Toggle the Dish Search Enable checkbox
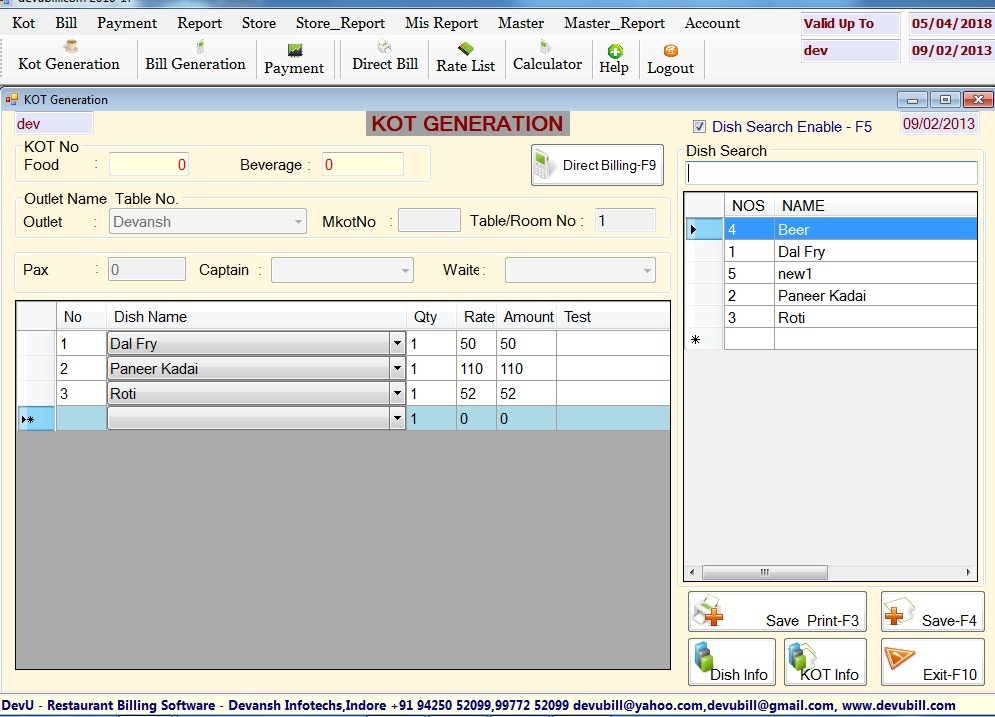Viewport: 995px width, 717px height. (700, 127)
